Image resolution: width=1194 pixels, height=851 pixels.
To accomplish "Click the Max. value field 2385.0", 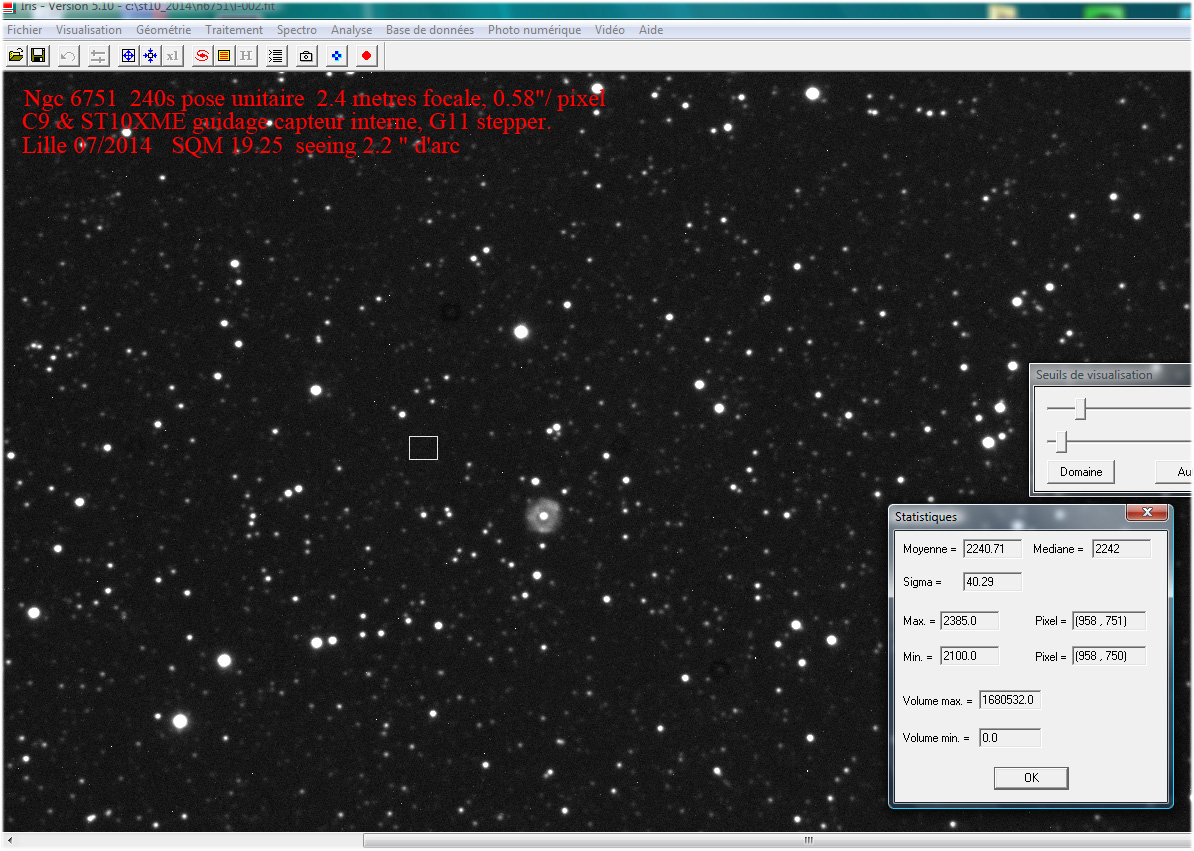I will click(x=969, y=621).
